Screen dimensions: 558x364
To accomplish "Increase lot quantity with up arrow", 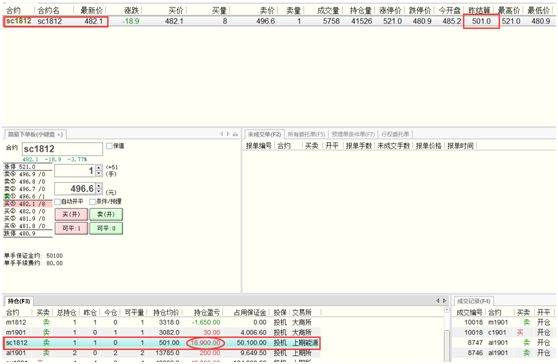I will pyautogui.click(x=99, y=168).
